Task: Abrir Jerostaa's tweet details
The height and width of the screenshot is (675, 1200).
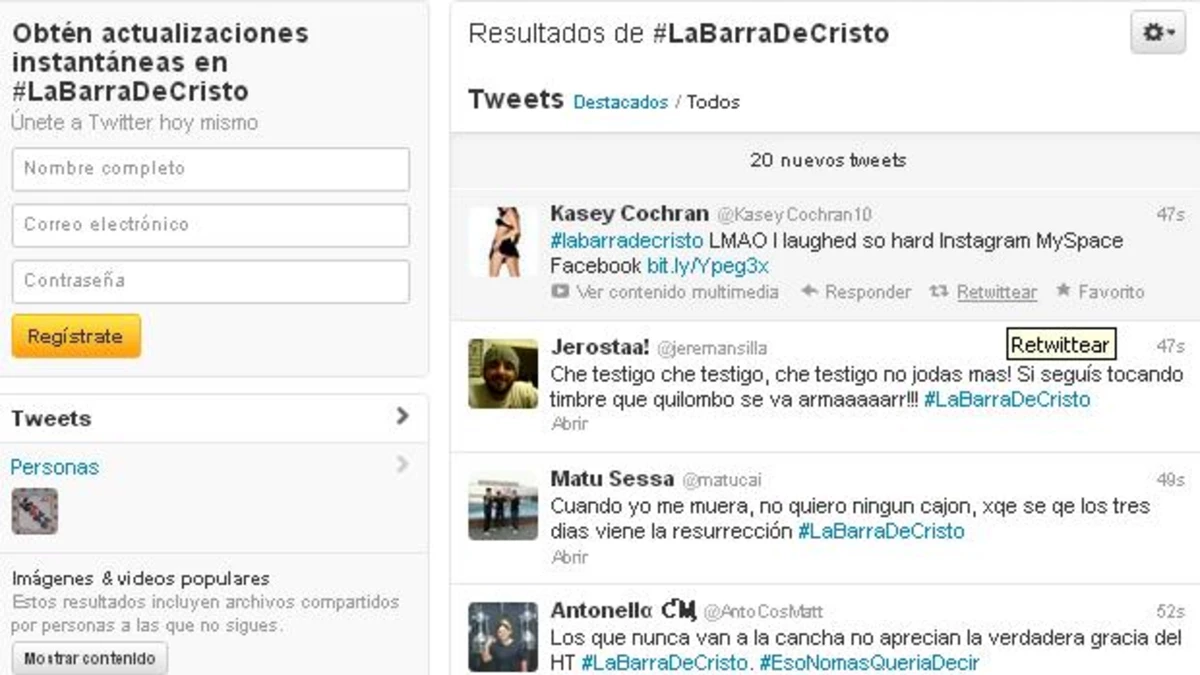Action: (569, 424)
